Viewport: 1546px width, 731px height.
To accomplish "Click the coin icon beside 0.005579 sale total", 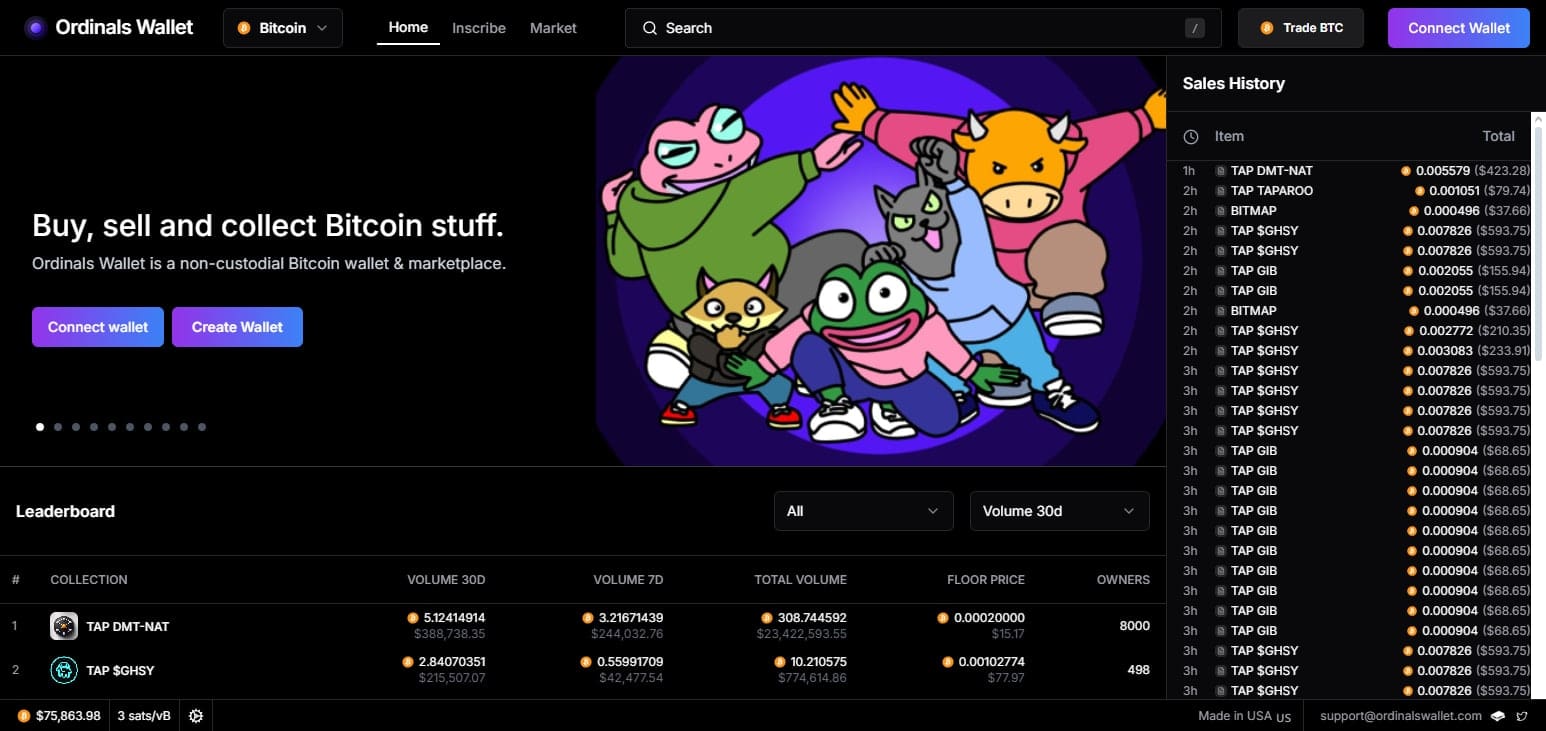I will click(1406, 170).
